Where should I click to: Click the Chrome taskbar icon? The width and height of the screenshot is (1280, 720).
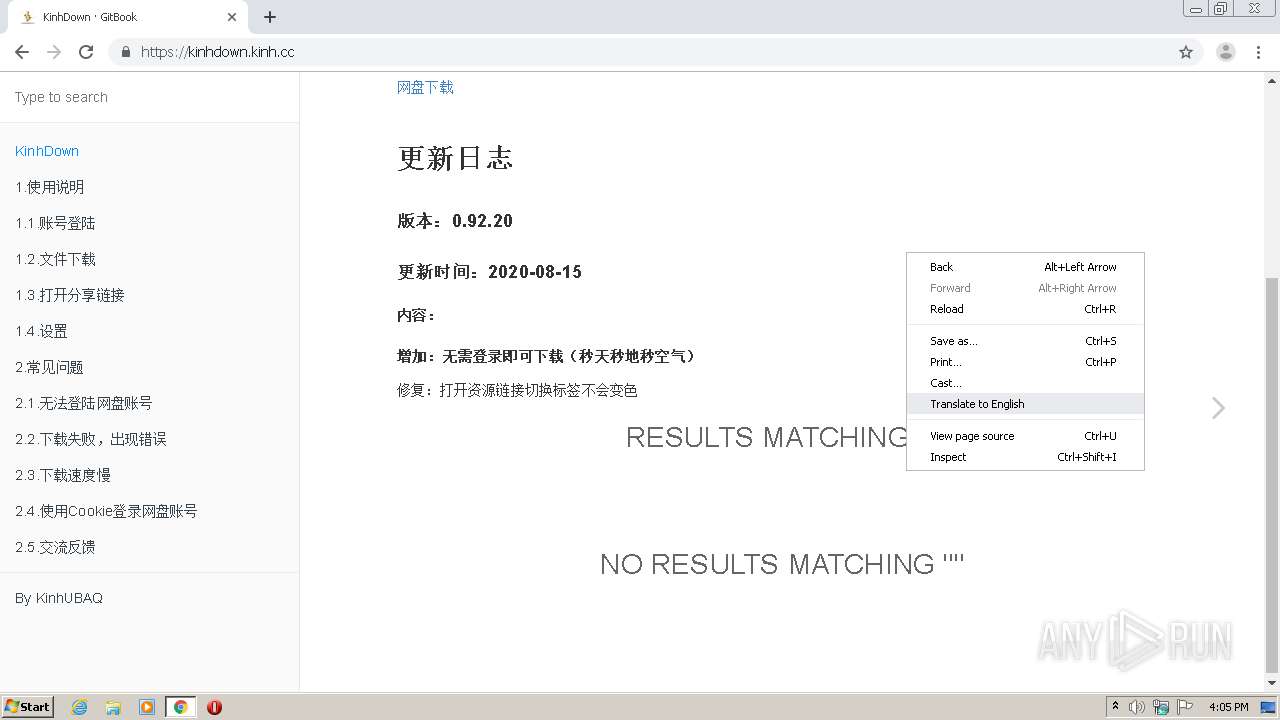click(180, 707)
